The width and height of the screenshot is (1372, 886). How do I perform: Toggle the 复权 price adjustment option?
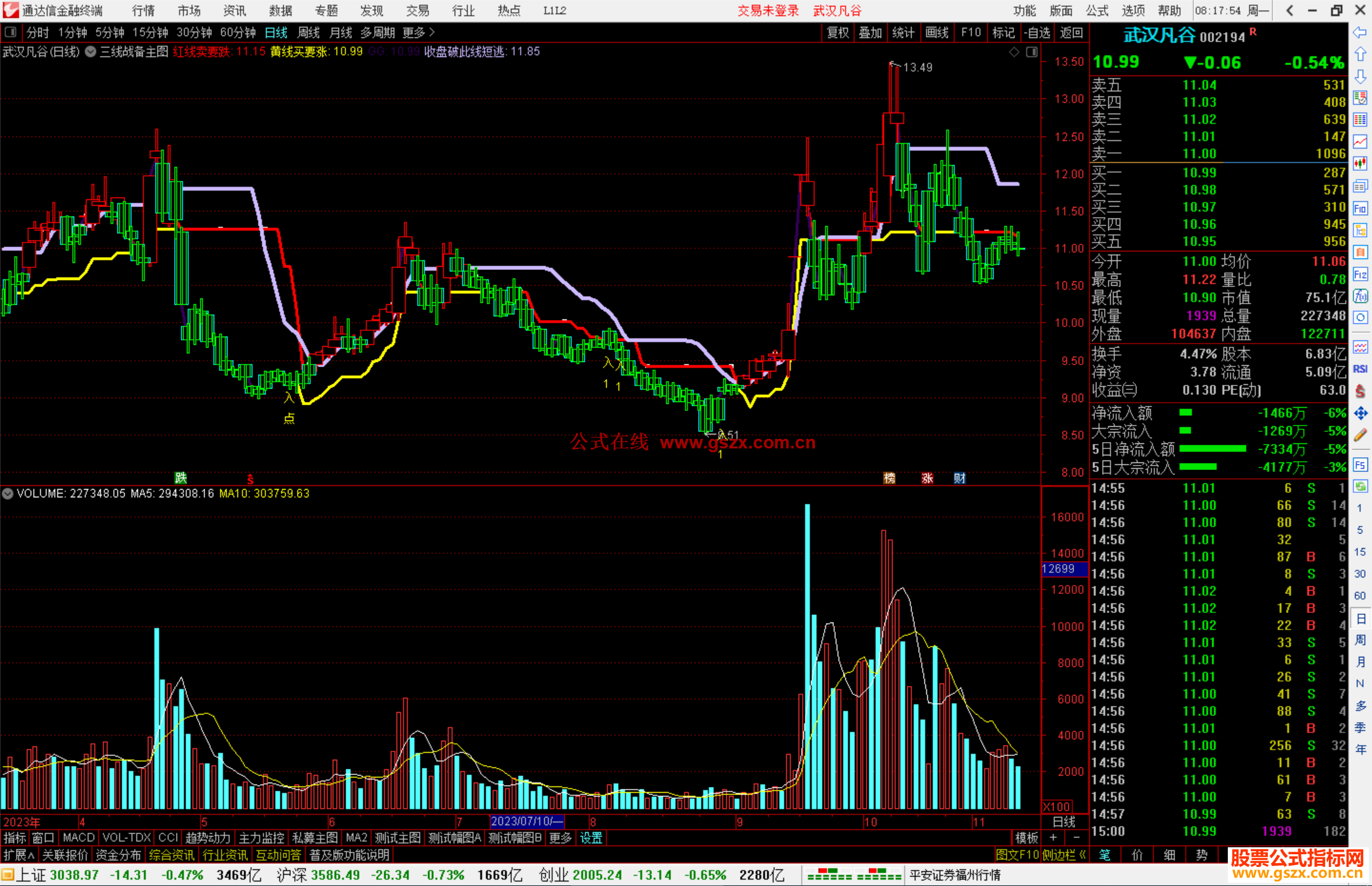point(837,32)
